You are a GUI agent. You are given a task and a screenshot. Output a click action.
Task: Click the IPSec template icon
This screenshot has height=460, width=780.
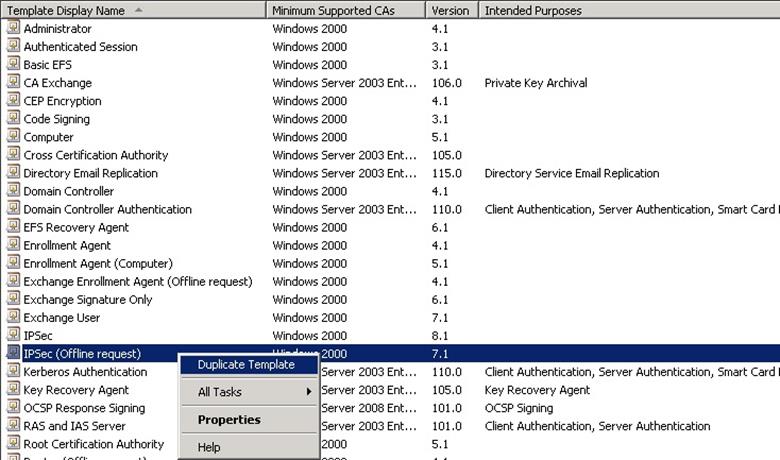pyautogui.click(x=13, y=335)
